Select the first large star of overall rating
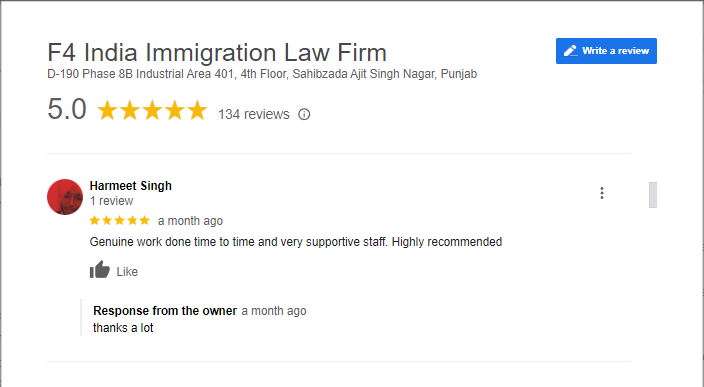This screenshot has height=387, width=704. point(107,110)
